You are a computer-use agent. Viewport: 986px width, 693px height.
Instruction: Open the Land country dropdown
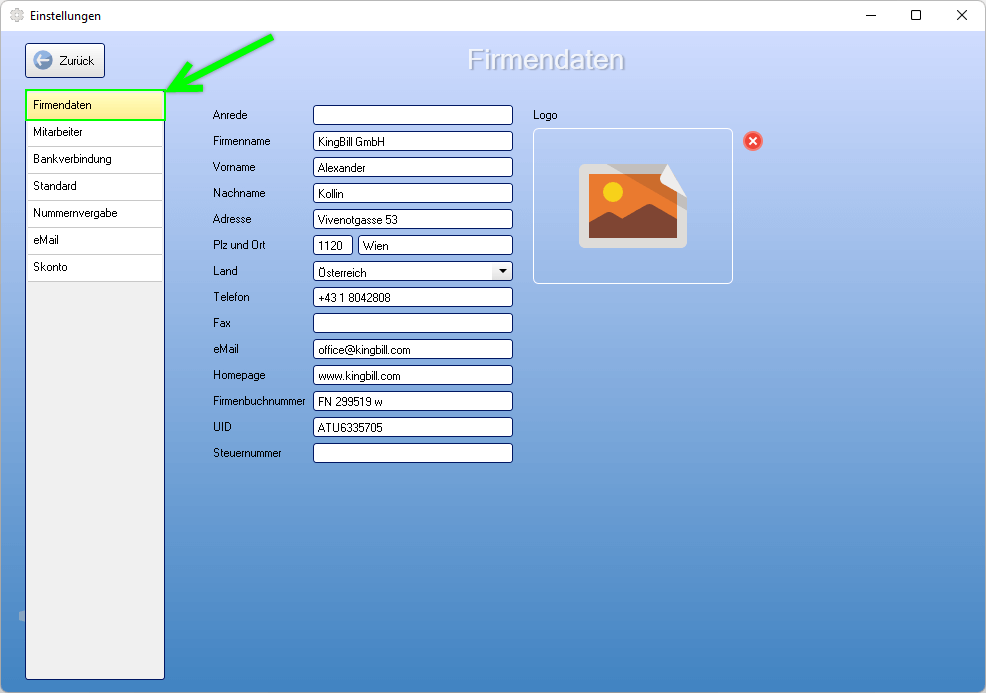point(502,271)
